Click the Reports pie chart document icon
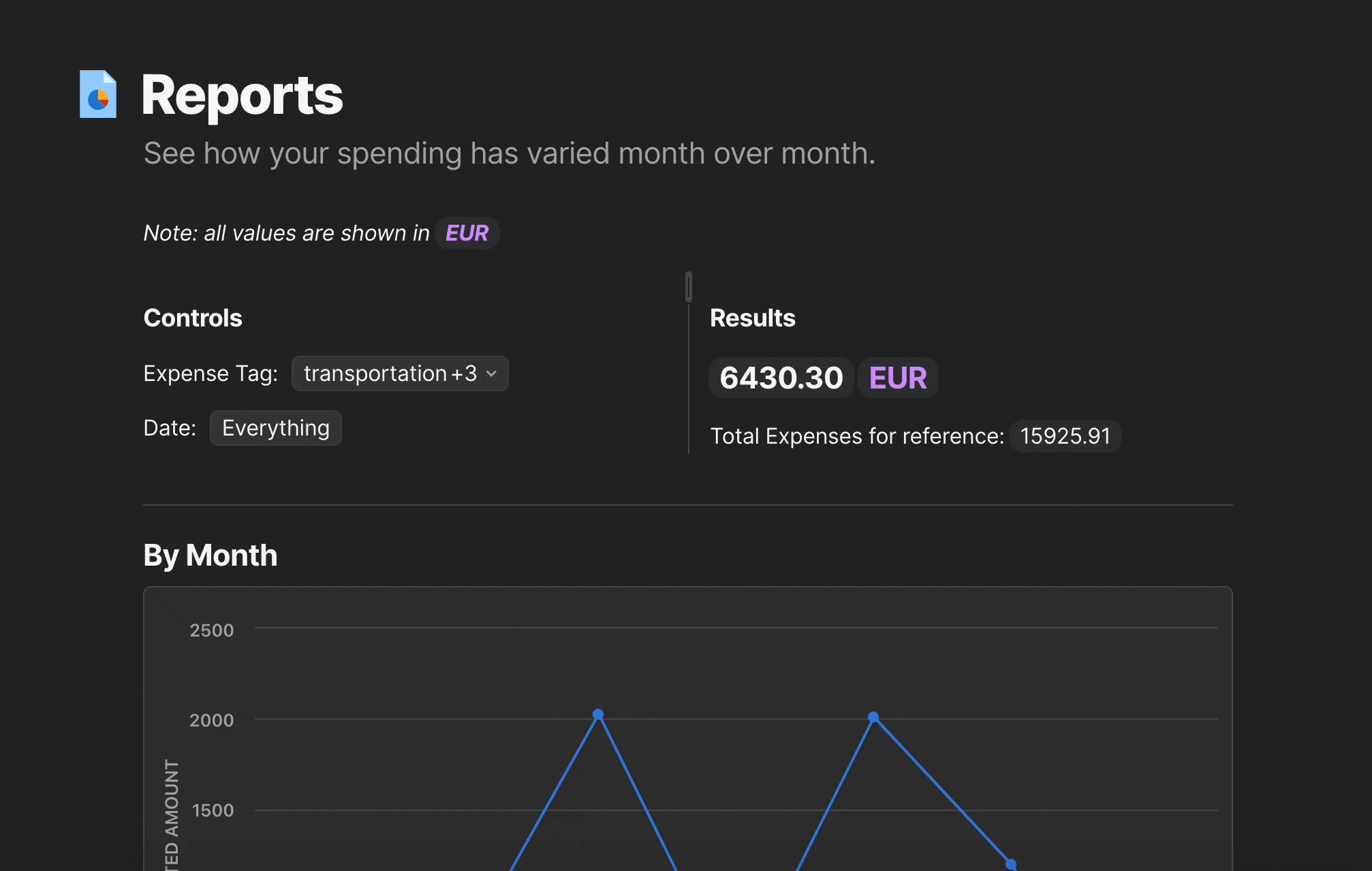This screenshot has width=1372, height=871. 98,94
